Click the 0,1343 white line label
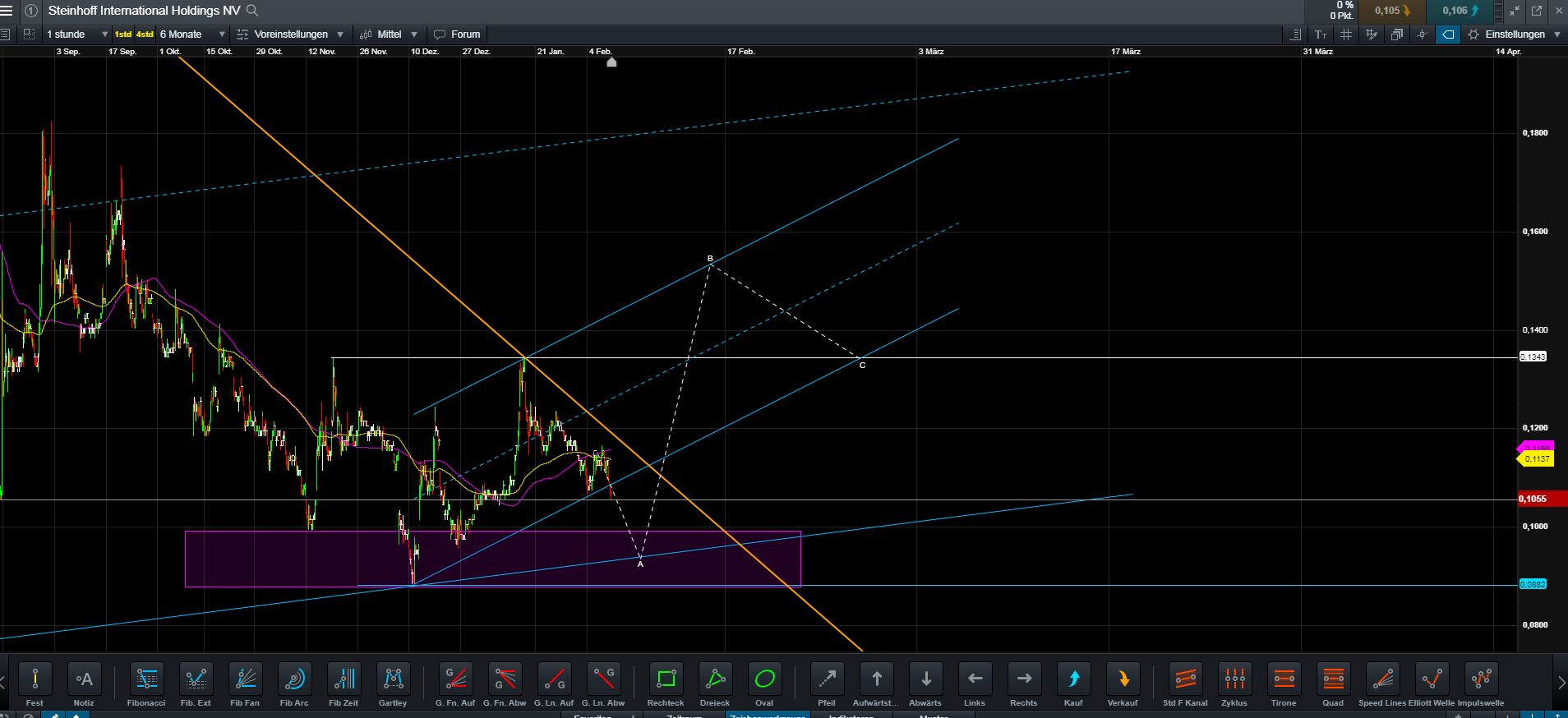 click(1533, 357)
